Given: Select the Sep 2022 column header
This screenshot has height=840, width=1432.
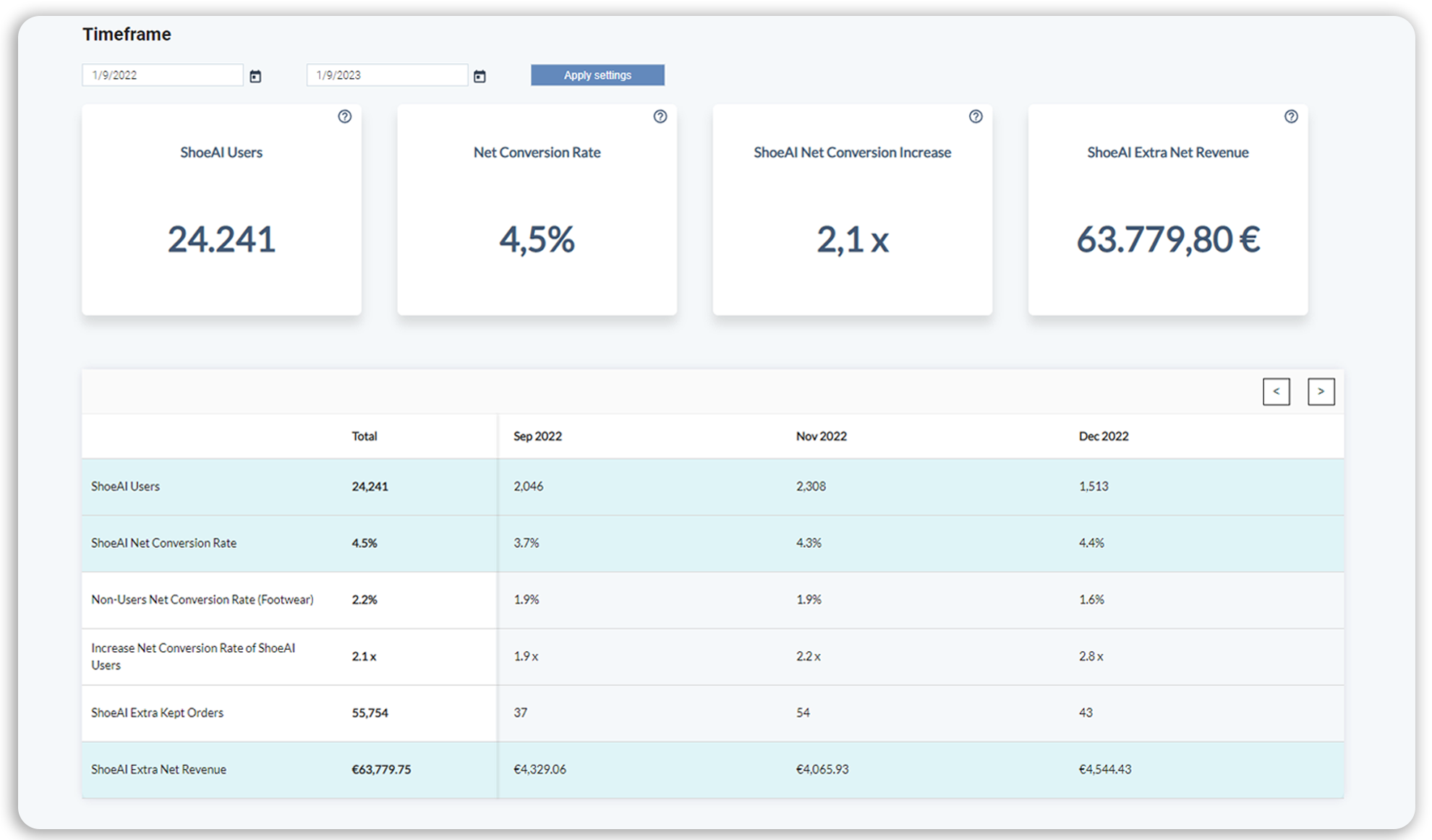Looking at the screenshot, I should click(x=537, y=436).
